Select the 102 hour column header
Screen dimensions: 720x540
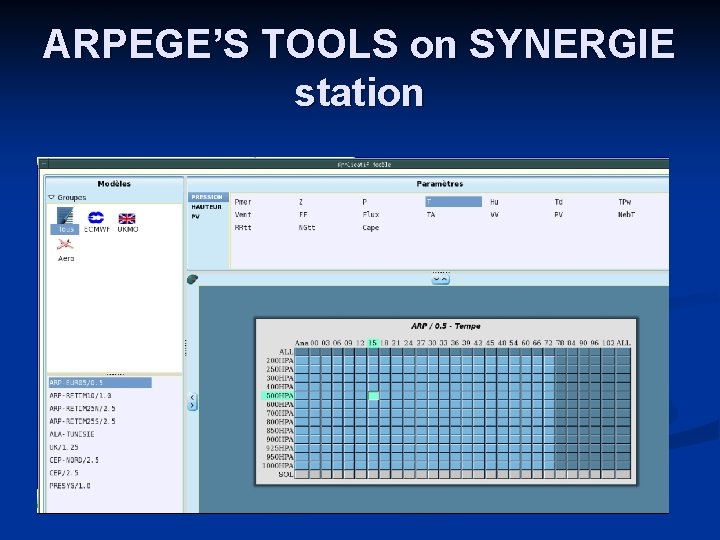(x=608, y=343)
